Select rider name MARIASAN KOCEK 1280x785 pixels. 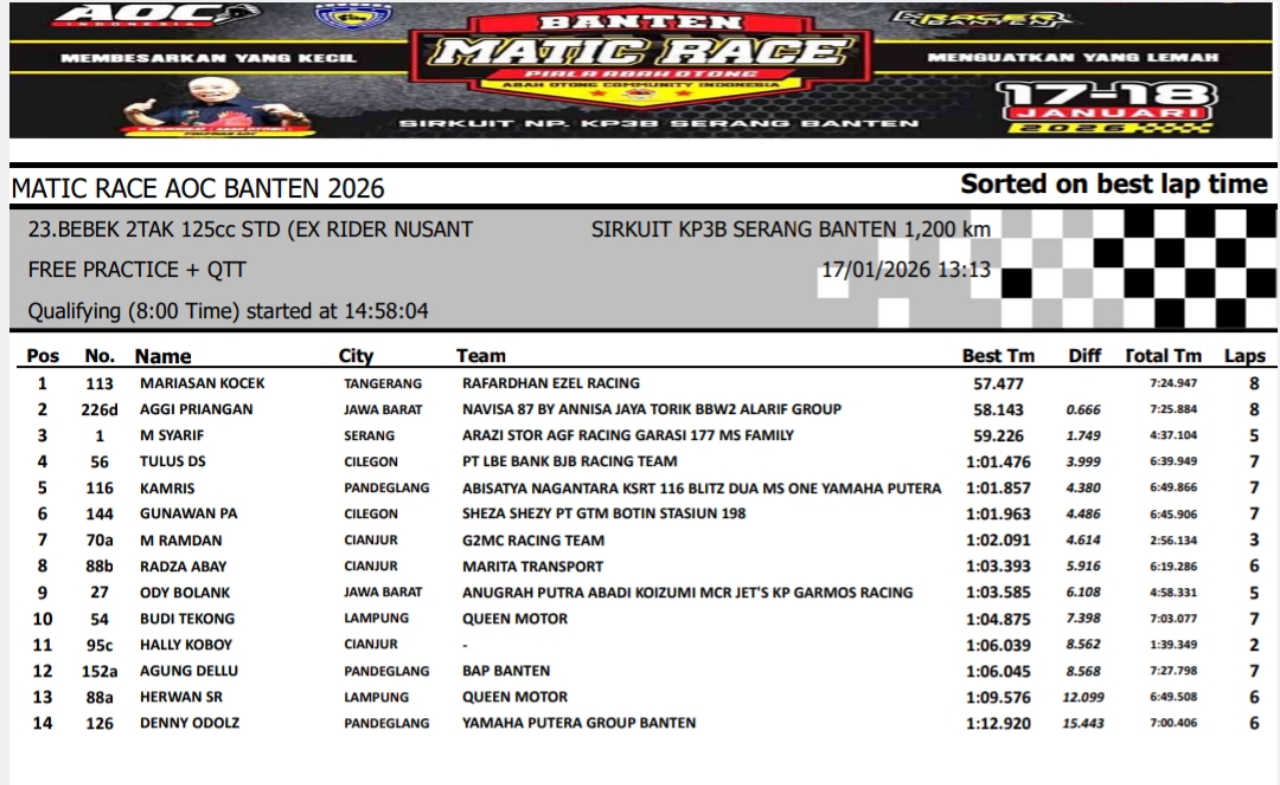tap(202, 383)
